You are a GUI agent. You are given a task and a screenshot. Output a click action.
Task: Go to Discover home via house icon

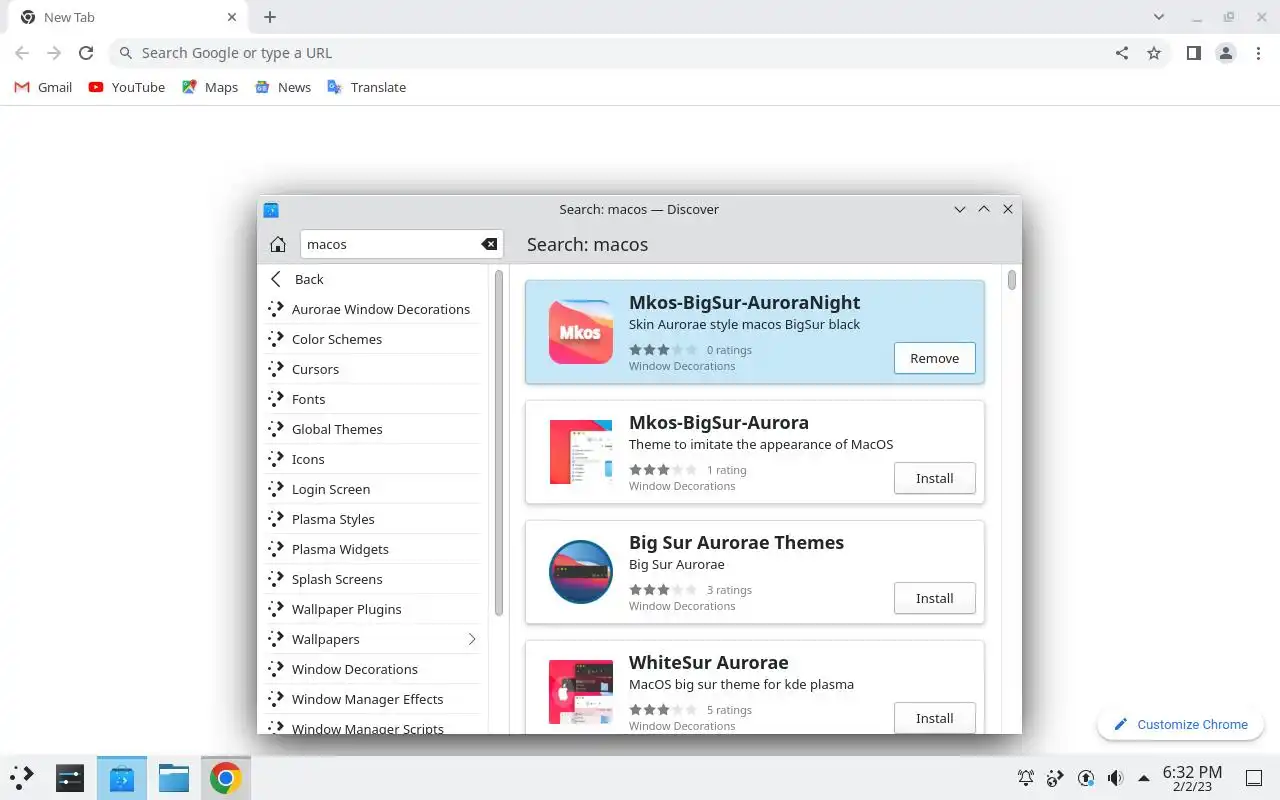278,245
